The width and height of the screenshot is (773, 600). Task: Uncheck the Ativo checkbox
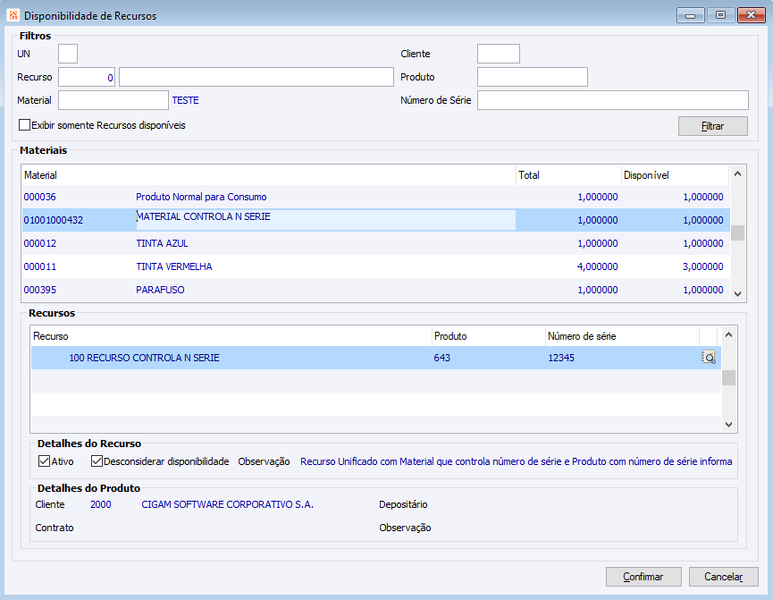pyautogui.click(x=44, y=461)
